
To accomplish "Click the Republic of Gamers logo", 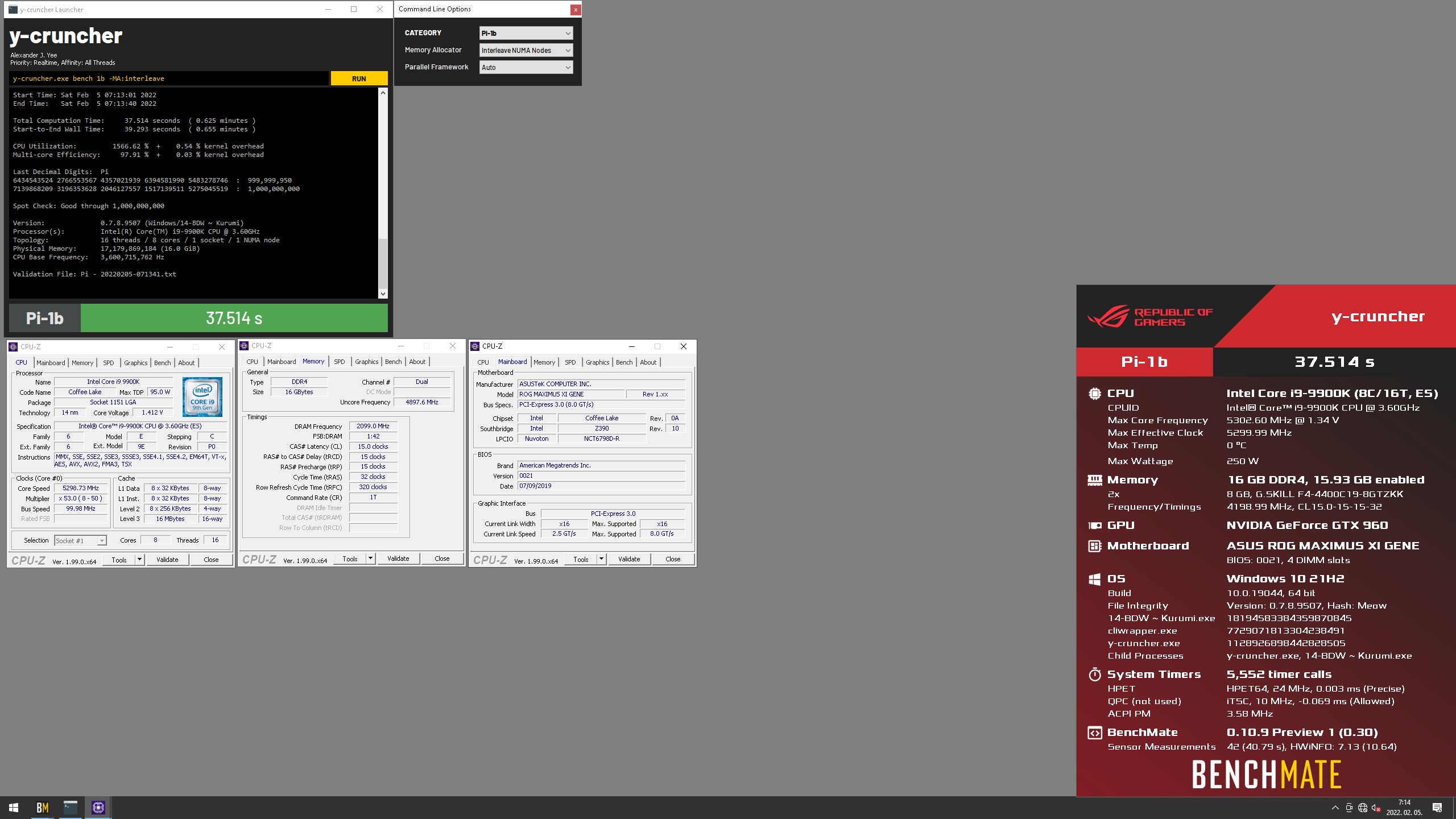I will click(x=1149, y=317).
